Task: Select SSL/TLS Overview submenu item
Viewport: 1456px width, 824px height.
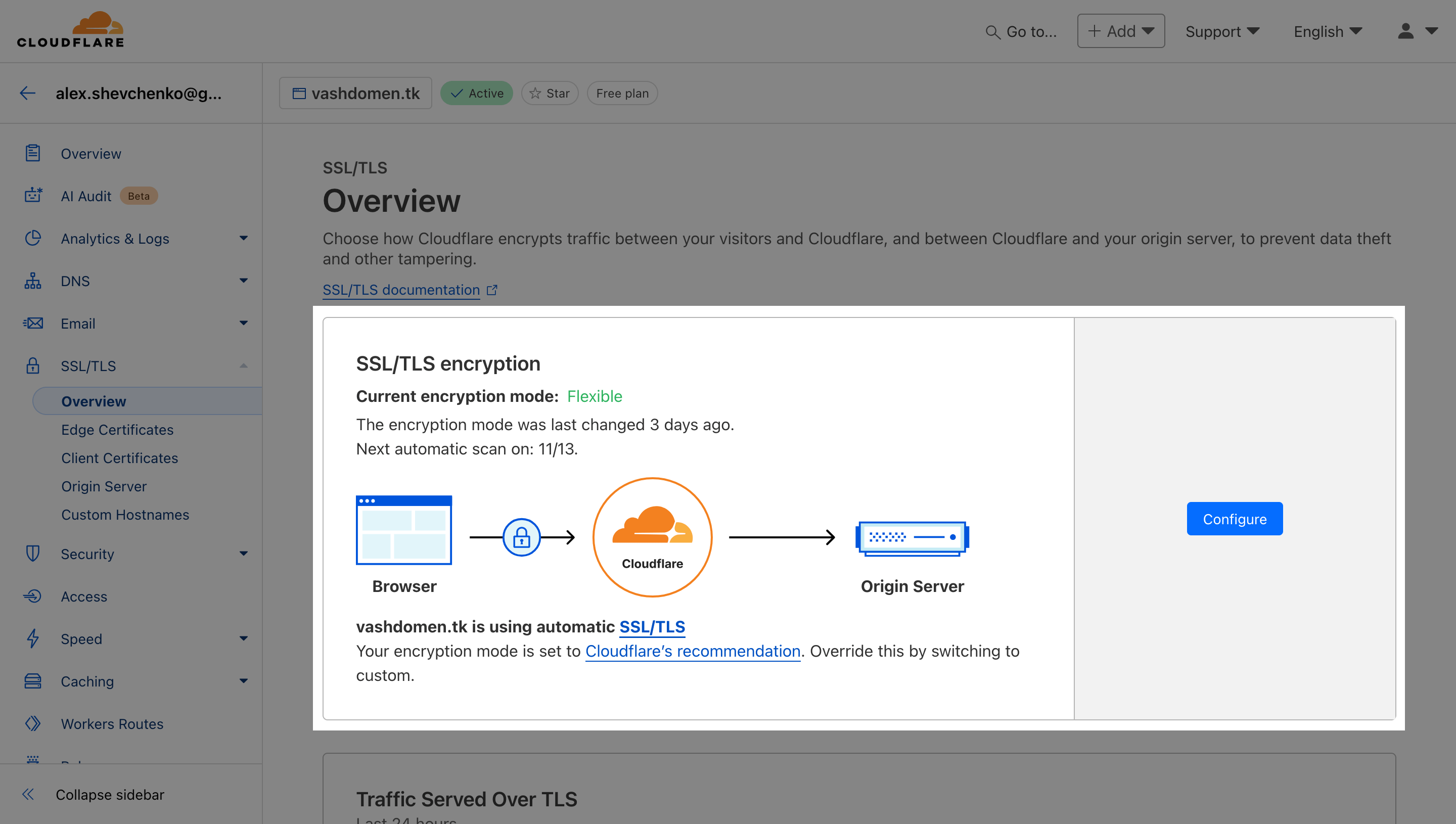Action: click(x=147, y=401)
